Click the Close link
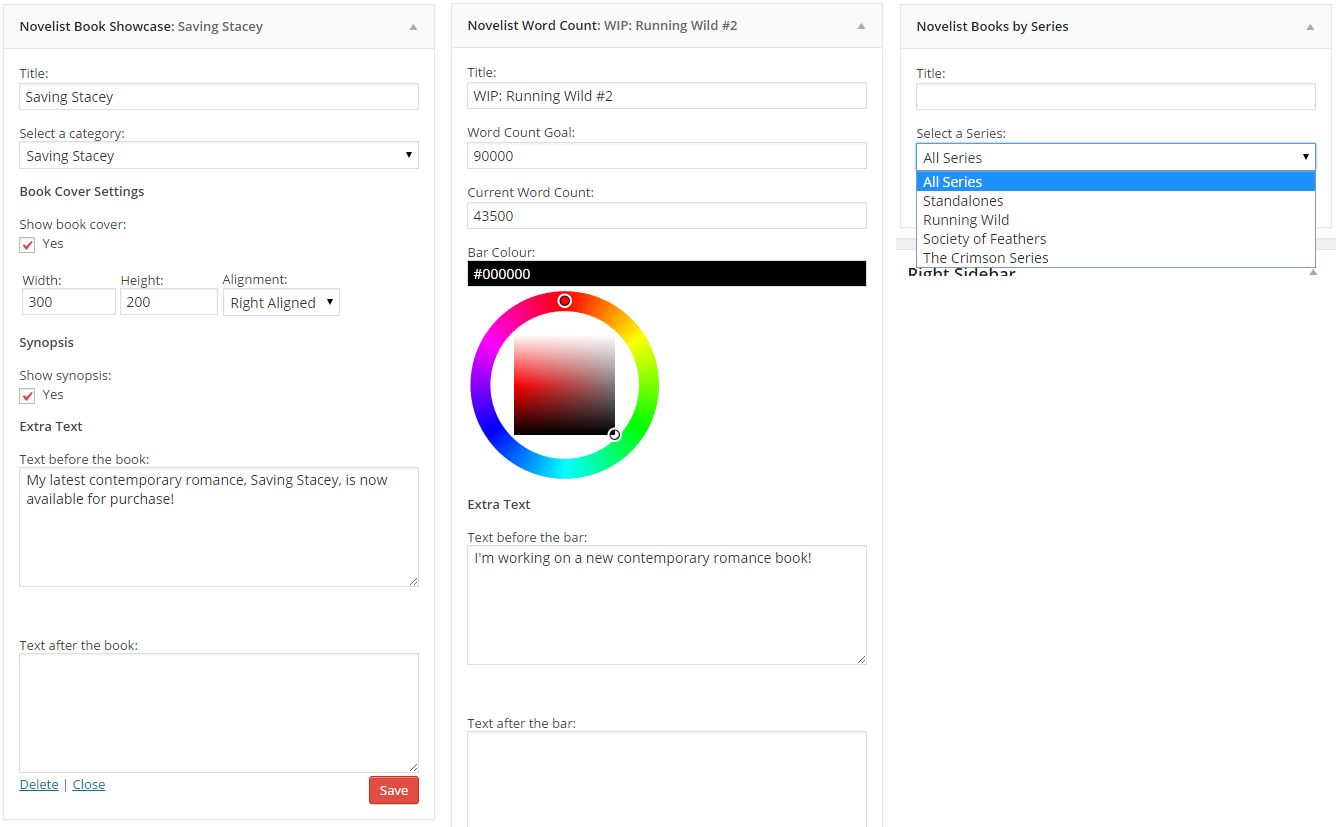The width and height of the screenshot is (1336, 827). [89, 785]
